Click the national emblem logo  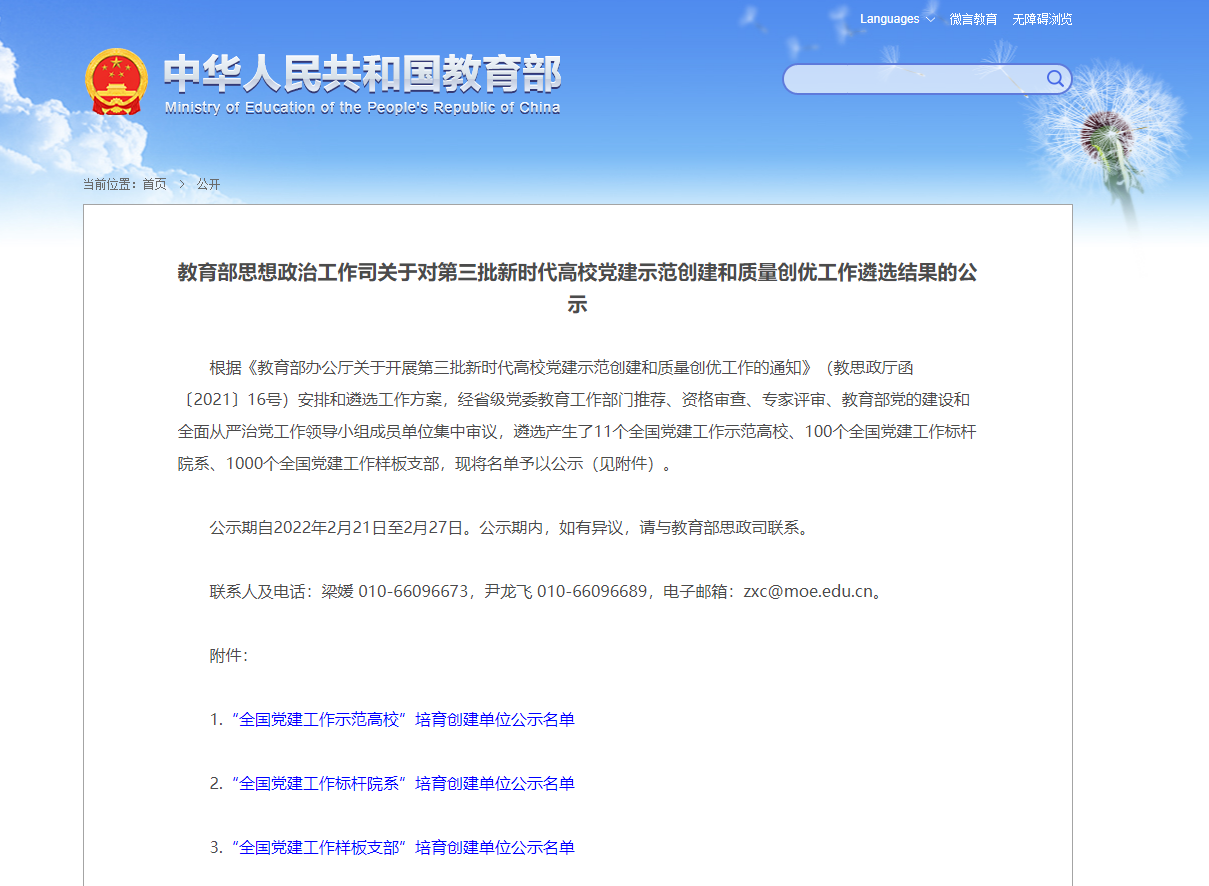[x=116, y=81]
